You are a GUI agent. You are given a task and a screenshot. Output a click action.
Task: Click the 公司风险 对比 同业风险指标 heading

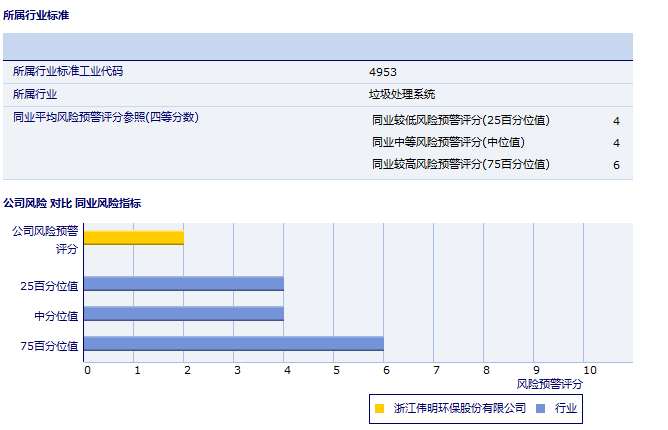[x=72, y=203]
